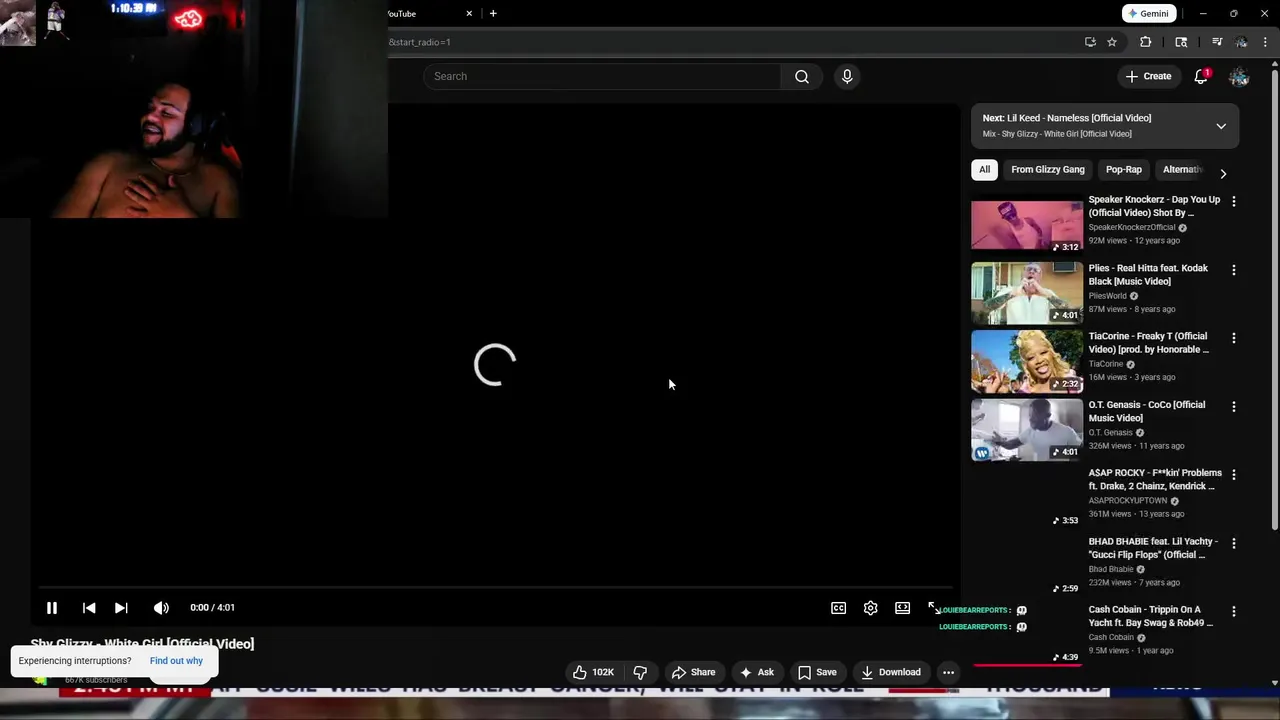1280x720 pixels.
Task: Open Chrome media controls icon
Action: tap(1217, 42)
